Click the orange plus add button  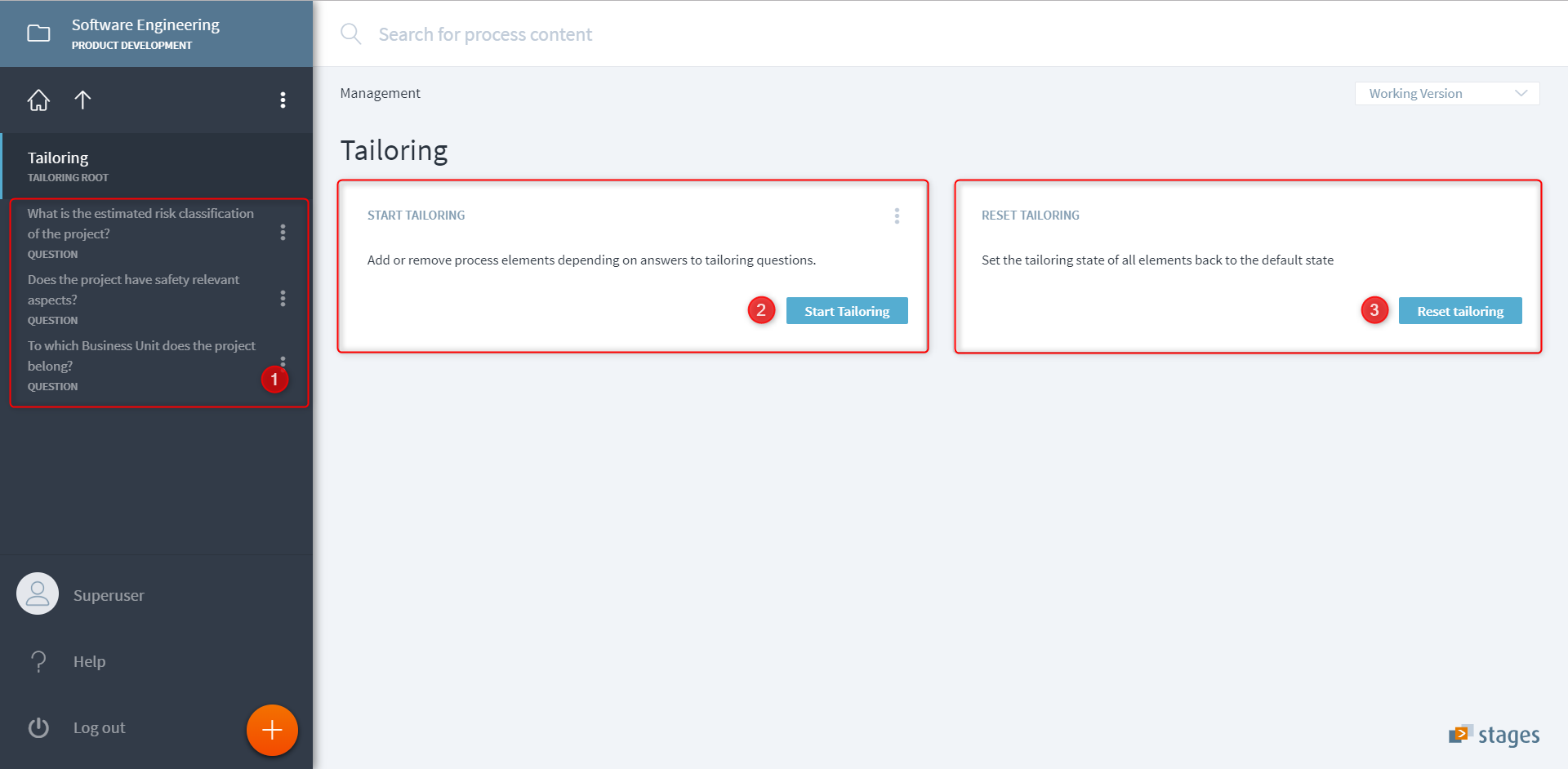tap(272, 730)
